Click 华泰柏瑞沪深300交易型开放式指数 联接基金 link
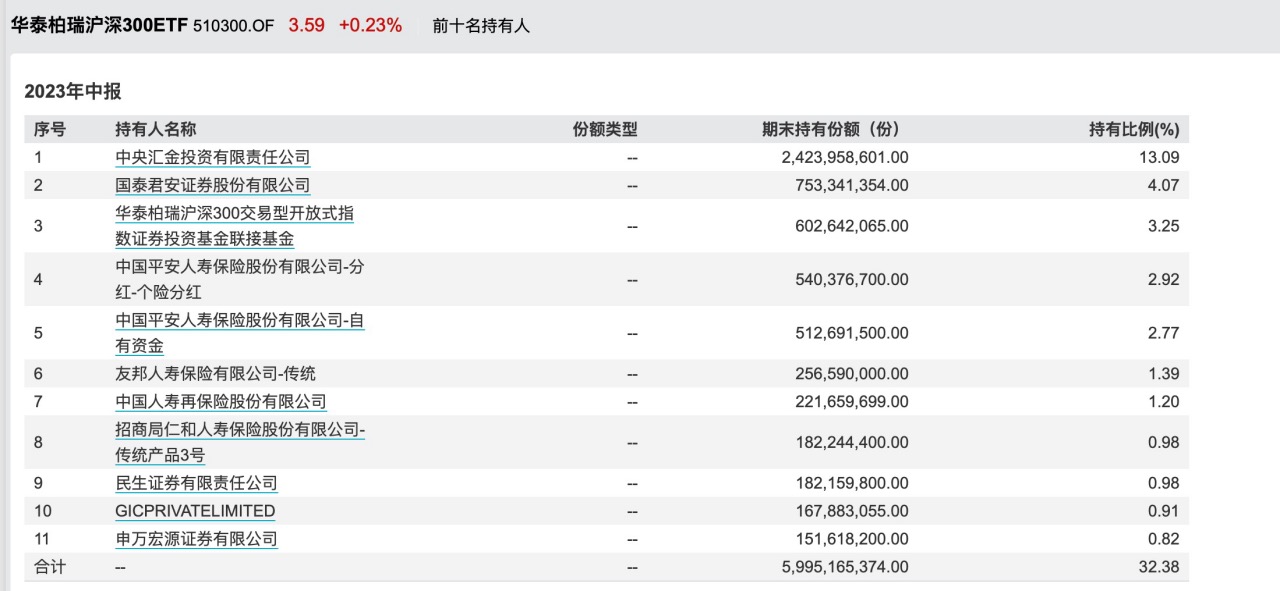The width and height of the screenshot is (1280, 591). pyautogui.click(x=234, y=226)
